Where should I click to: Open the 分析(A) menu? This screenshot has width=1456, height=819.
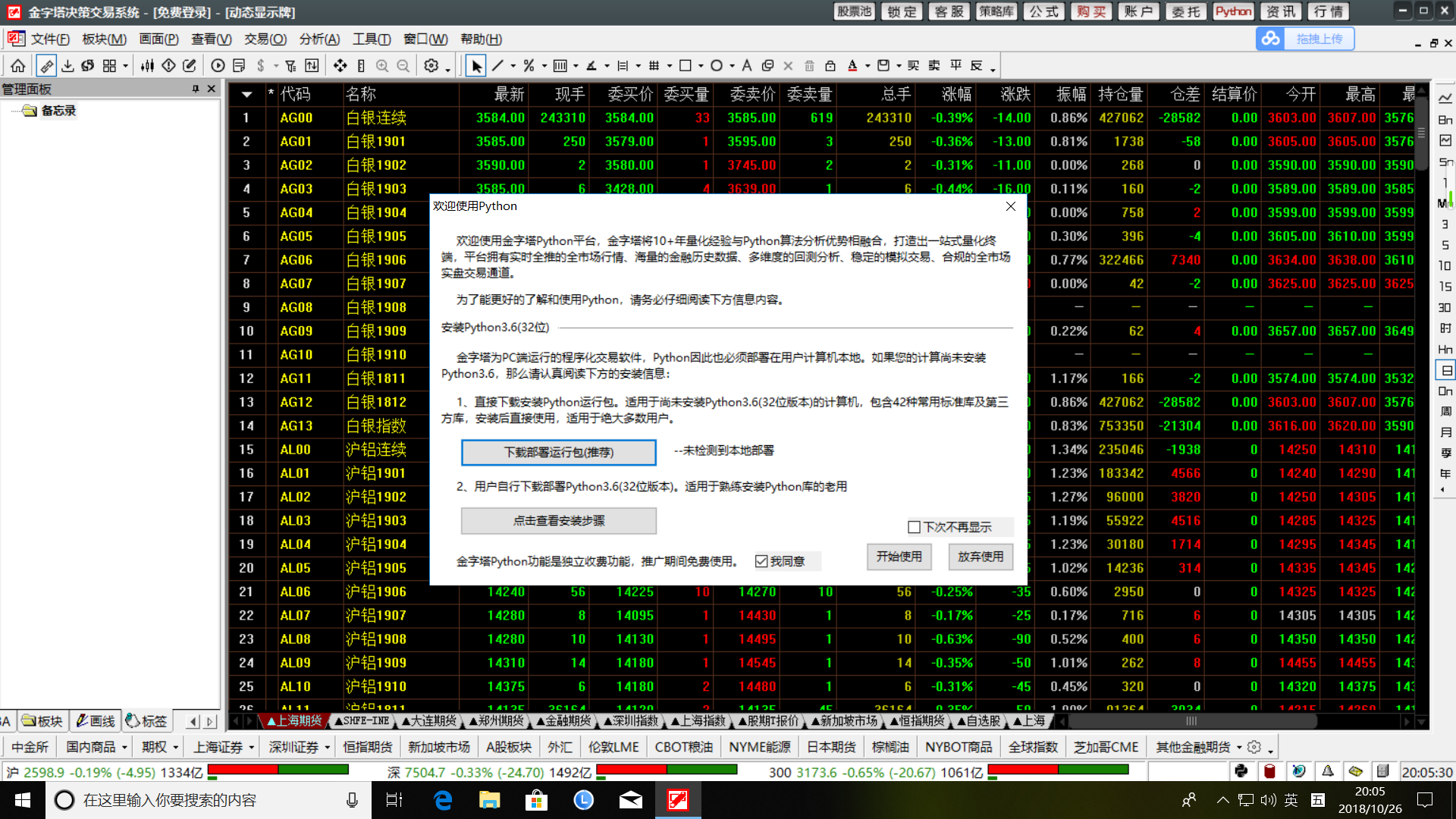pyautogui.click(x=319, y=39)
